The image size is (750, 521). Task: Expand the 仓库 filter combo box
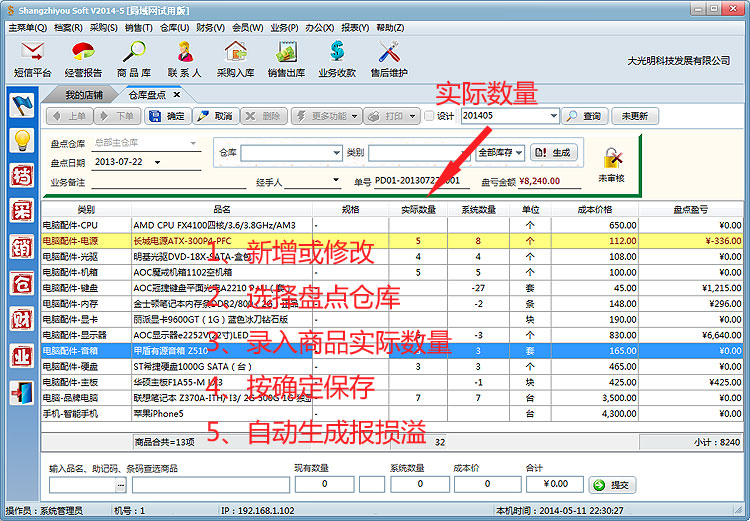click(336, 153)
